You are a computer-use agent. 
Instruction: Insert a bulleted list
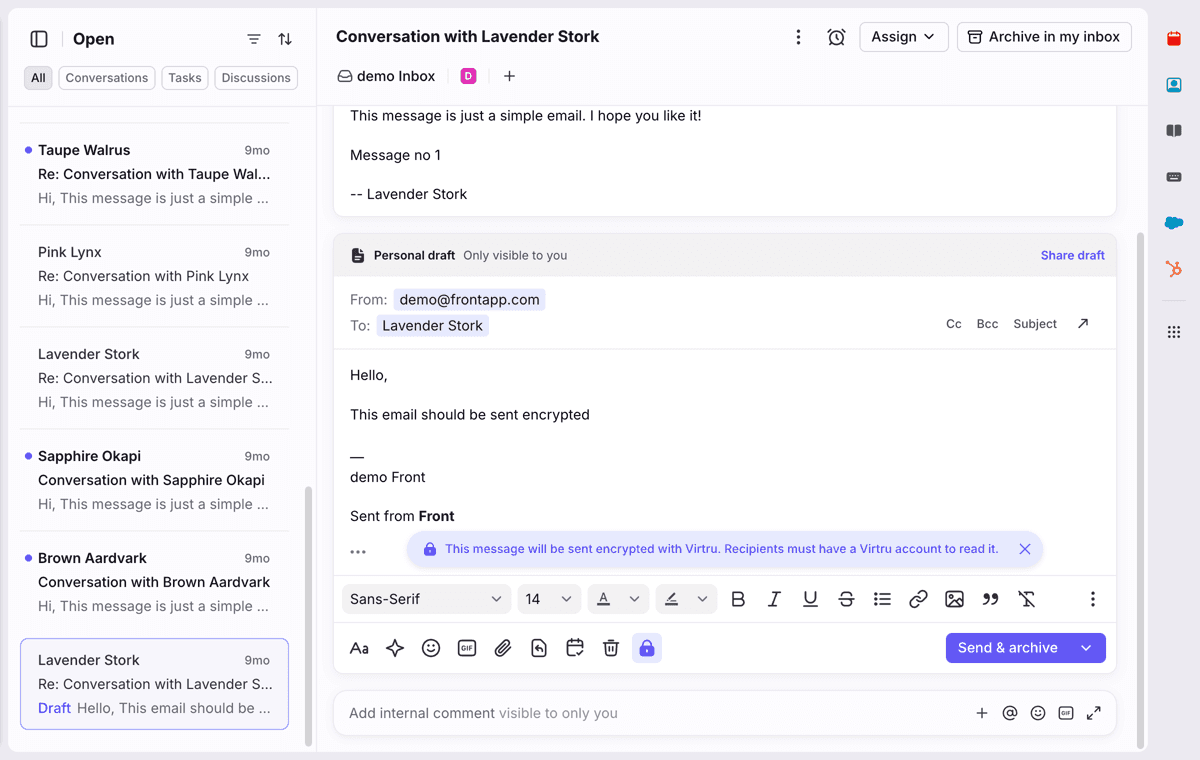pos(882,599)
